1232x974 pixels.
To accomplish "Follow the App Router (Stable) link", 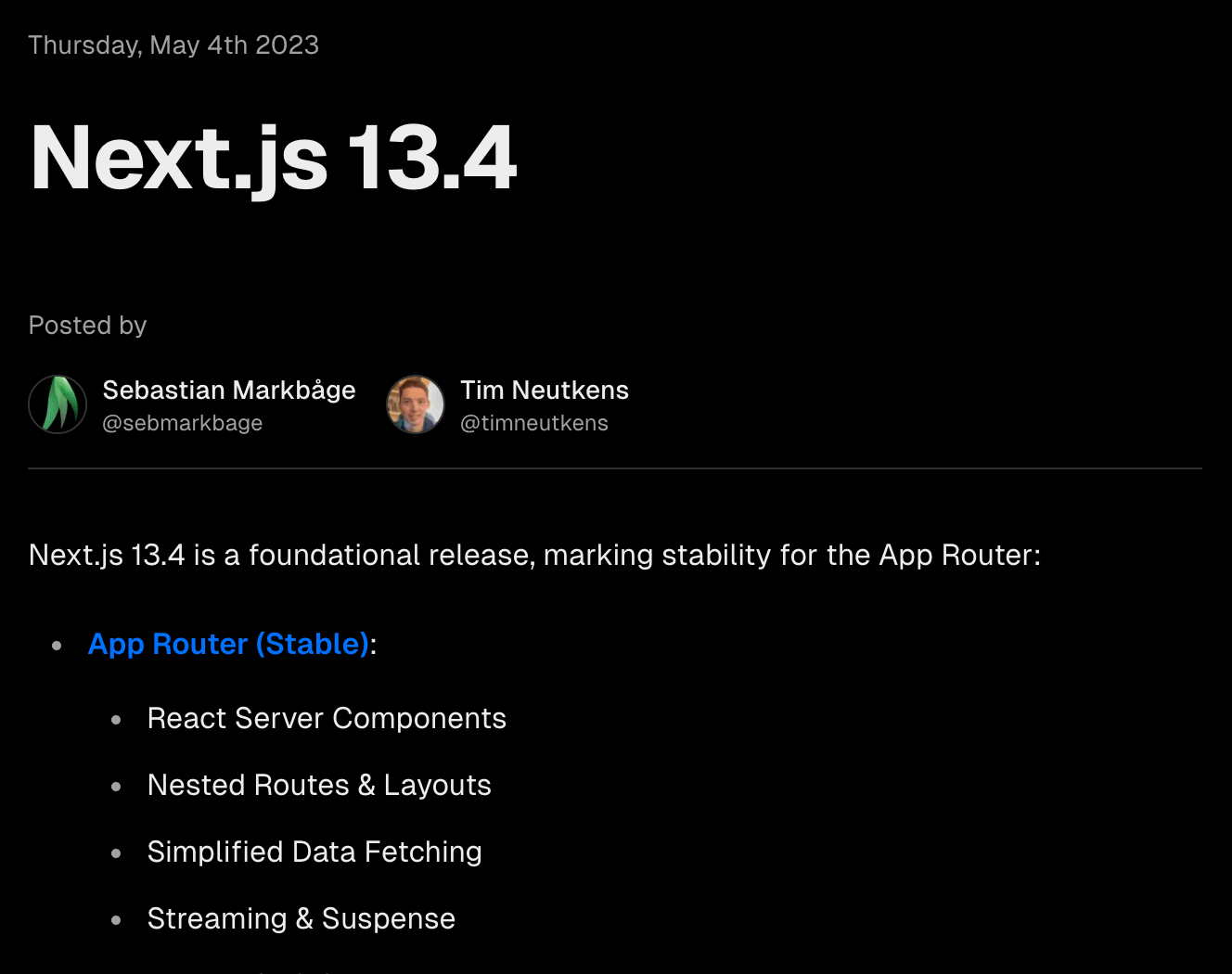I will 228,644.
